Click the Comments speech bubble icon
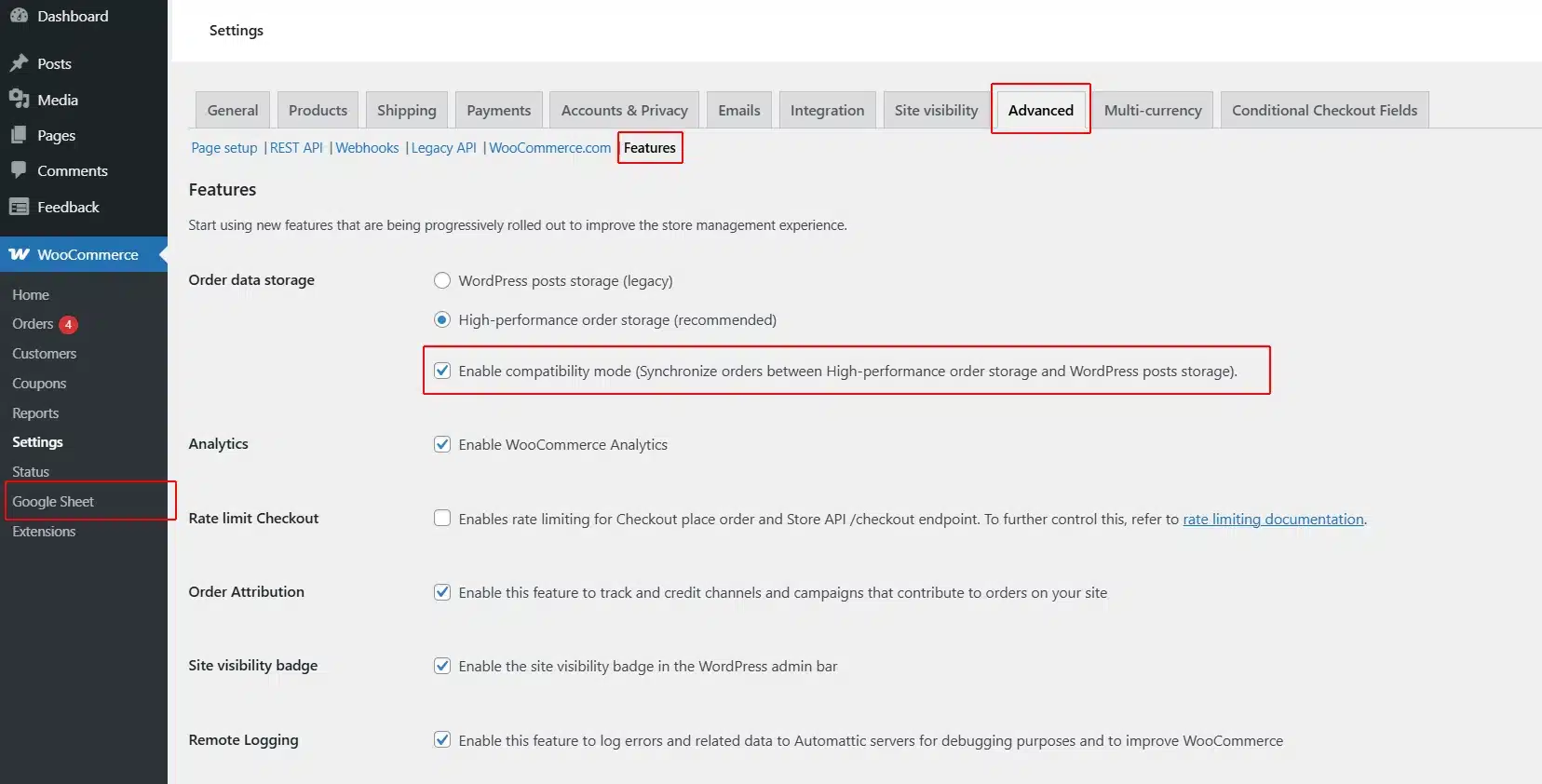The width and height of the screenshot is (1542, 784). point(19,170)
